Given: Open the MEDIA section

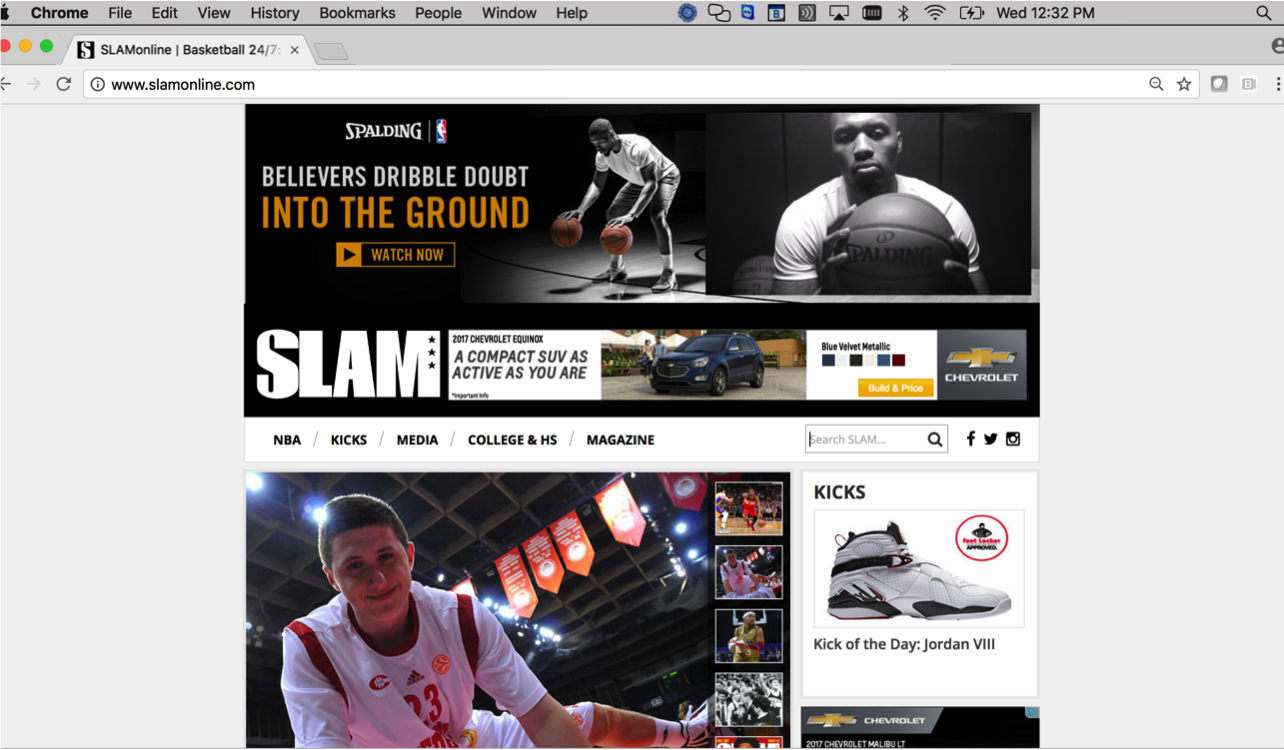Looking at the screenshot, I should (x=417, y=440).
